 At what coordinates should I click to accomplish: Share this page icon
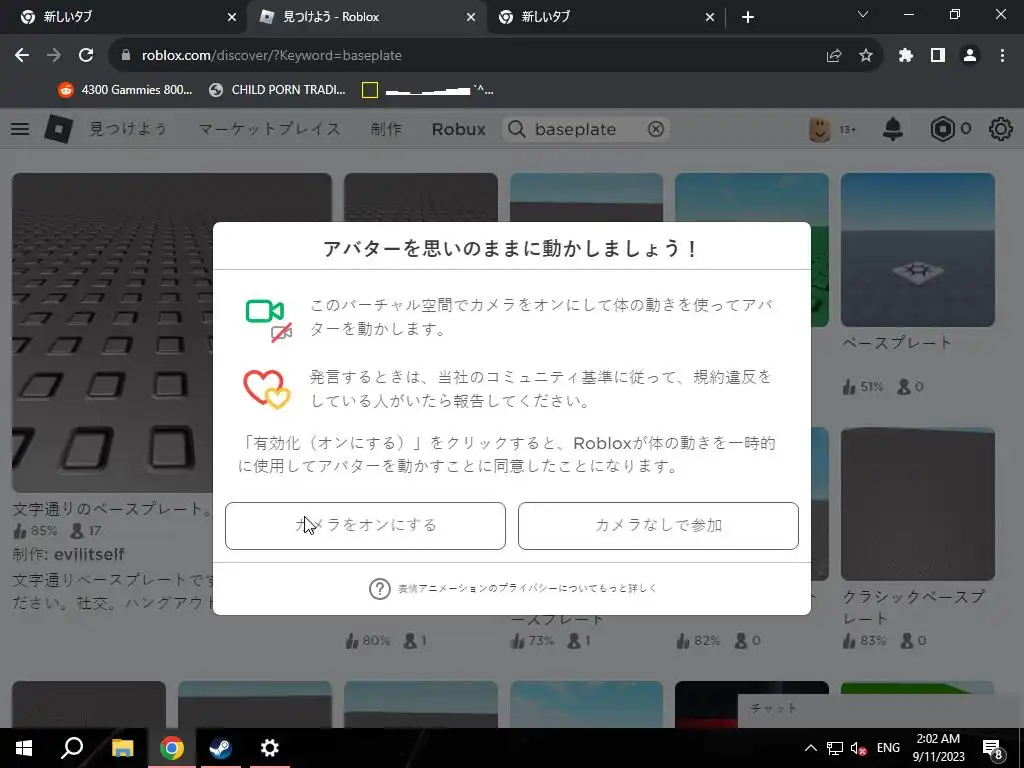834,56
